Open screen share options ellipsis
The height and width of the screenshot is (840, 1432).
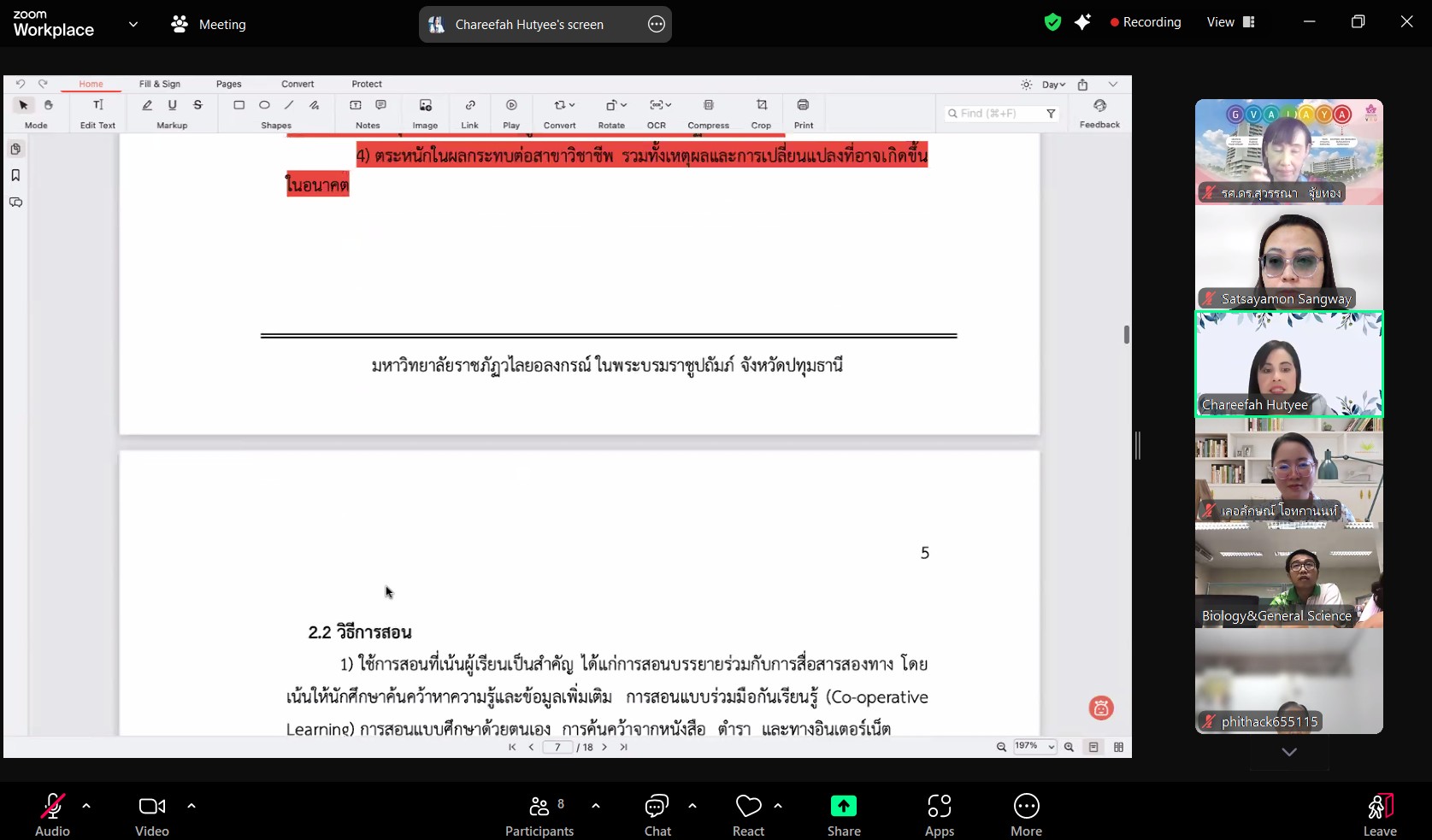pyautogui.click(x=657, y=25)
